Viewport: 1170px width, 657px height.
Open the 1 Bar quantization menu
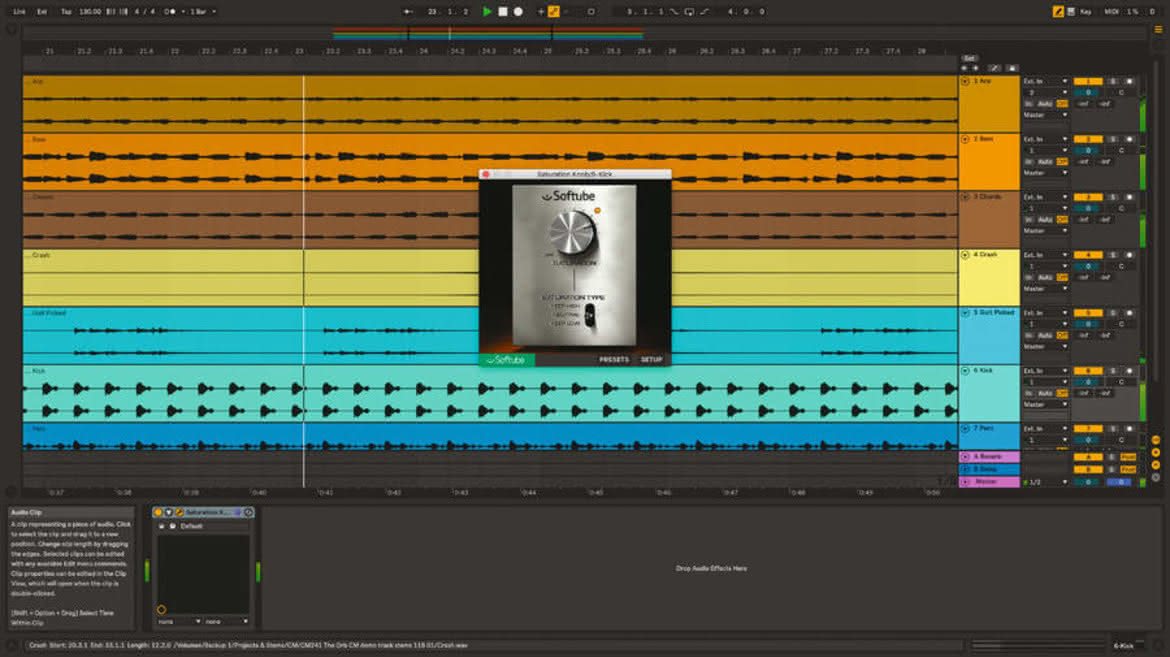point(203,11)
